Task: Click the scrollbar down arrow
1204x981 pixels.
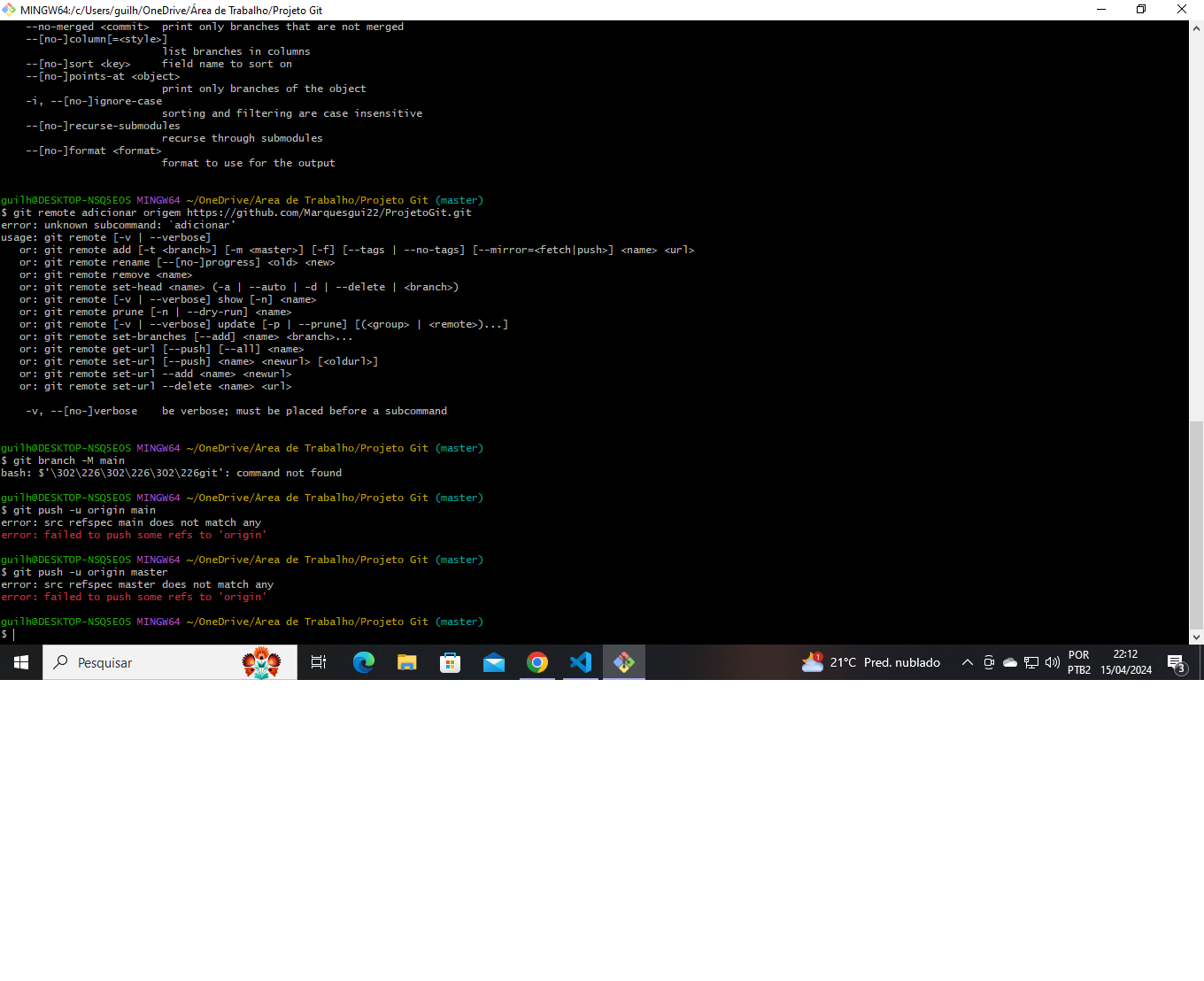Action: coord(1197,637)
